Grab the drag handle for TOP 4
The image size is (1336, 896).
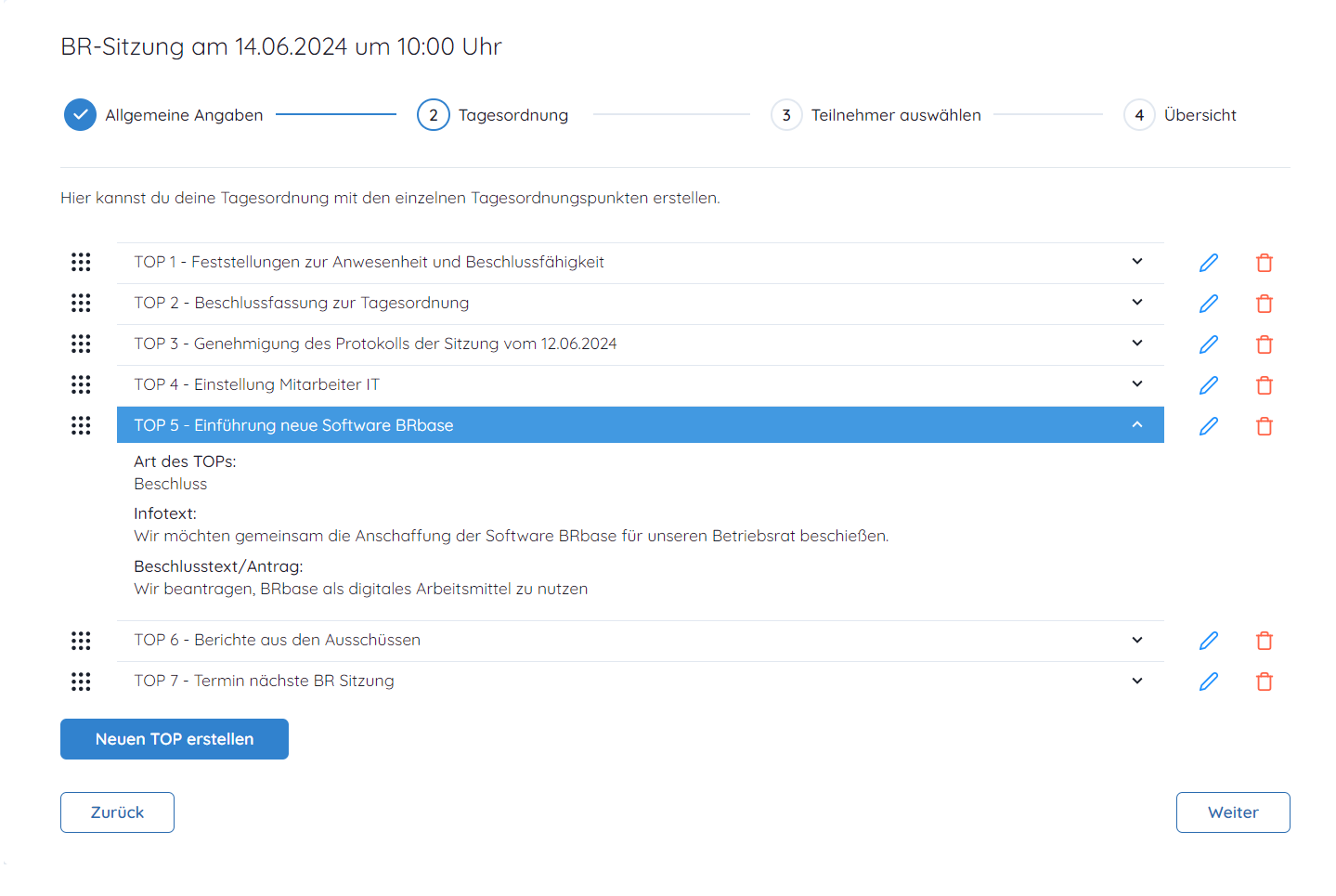coord(81,384)
